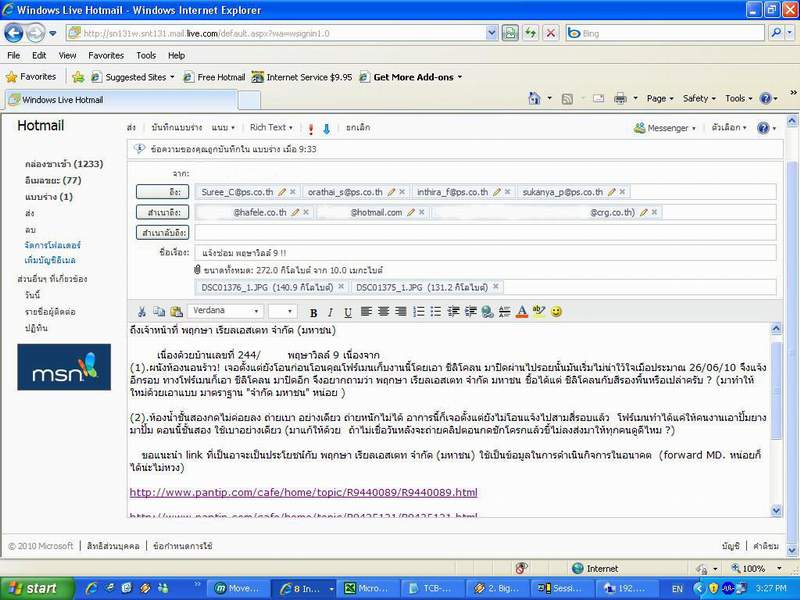
Task: Apply Bold formatting
Action: pos(313,312)
